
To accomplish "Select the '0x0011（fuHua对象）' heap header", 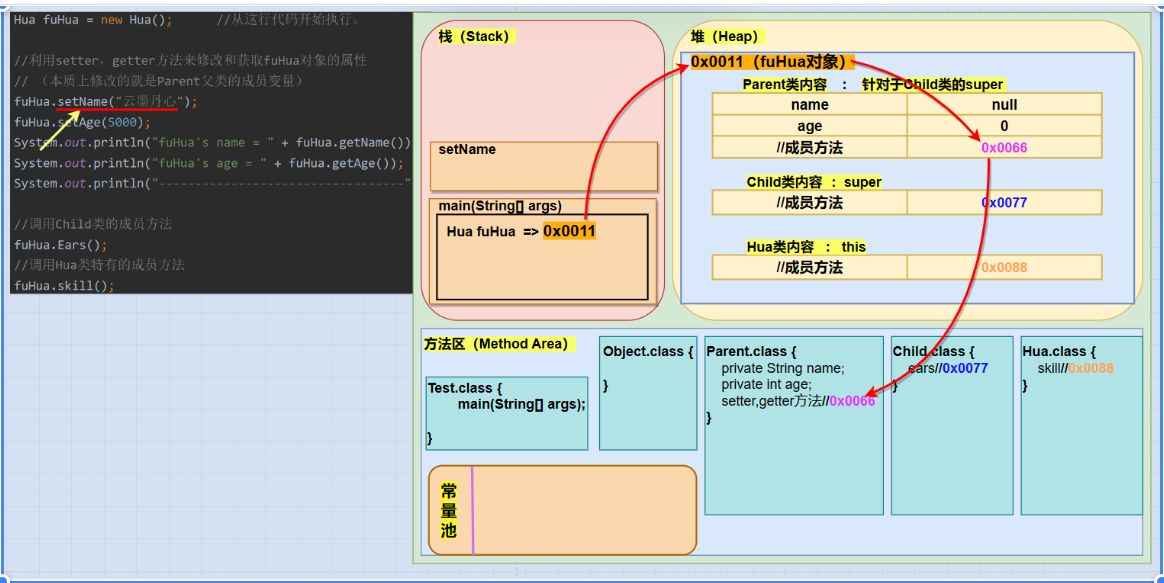I will point(772,62).
